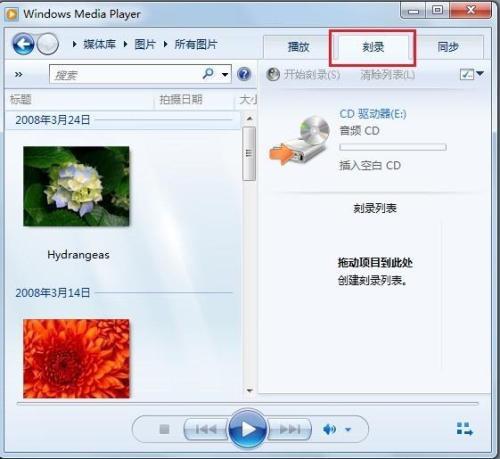Click the previous track button

tap(206, 429)
